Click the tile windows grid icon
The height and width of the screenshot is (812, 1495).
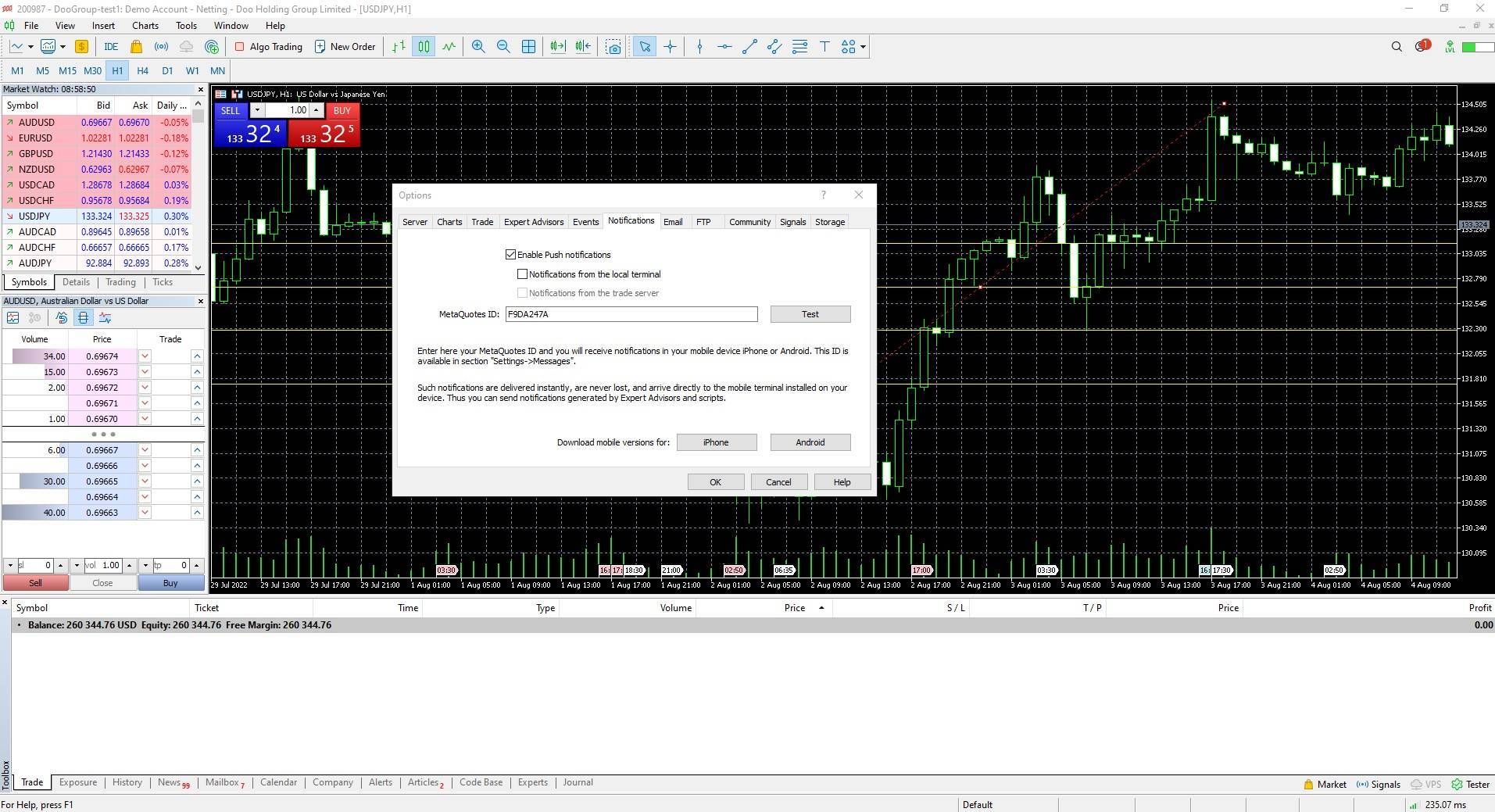tap(528, 47)
